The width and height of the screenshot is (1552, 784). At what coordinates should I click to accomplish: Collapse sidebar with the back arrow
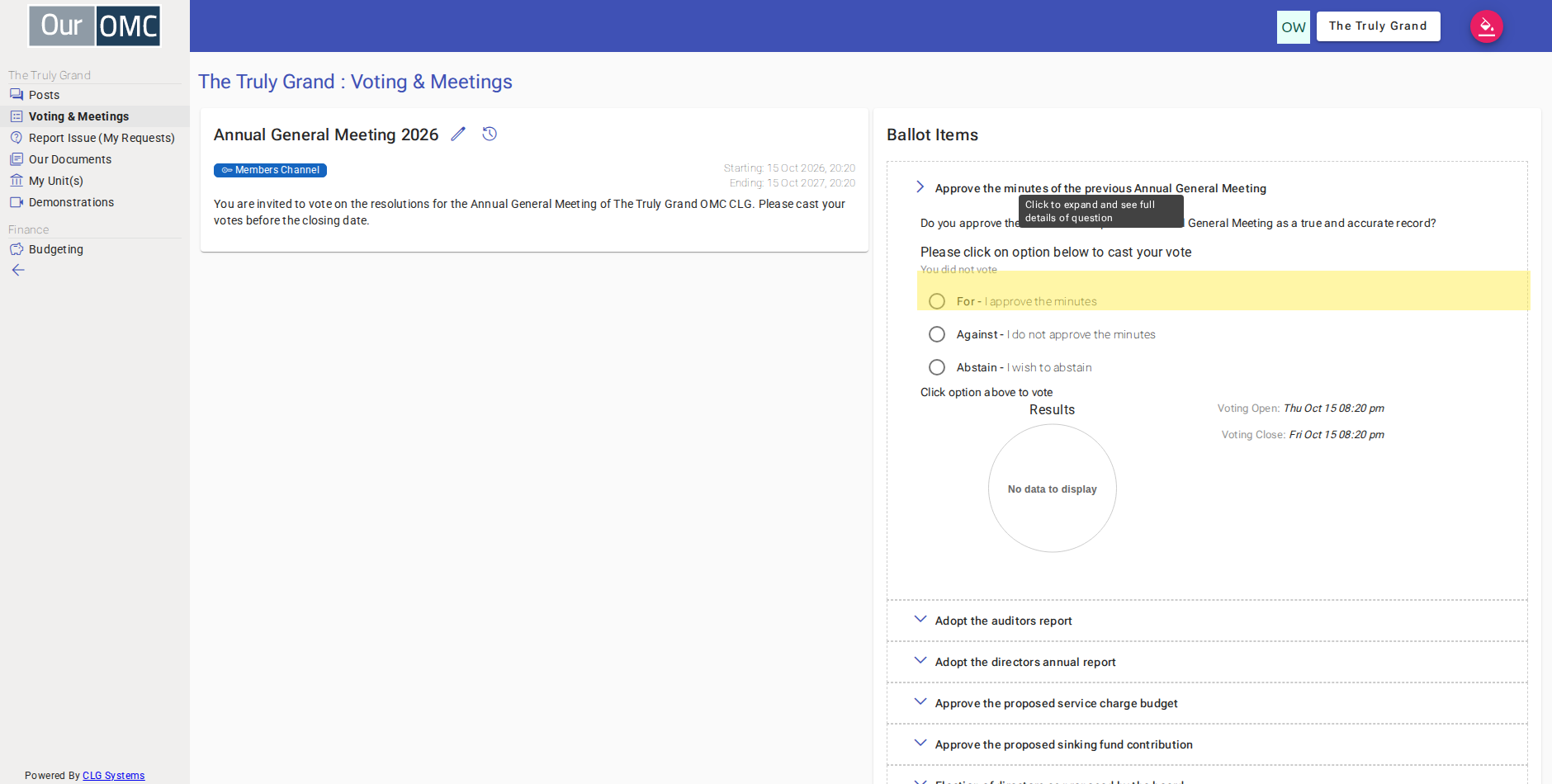[x=18, y=270]
